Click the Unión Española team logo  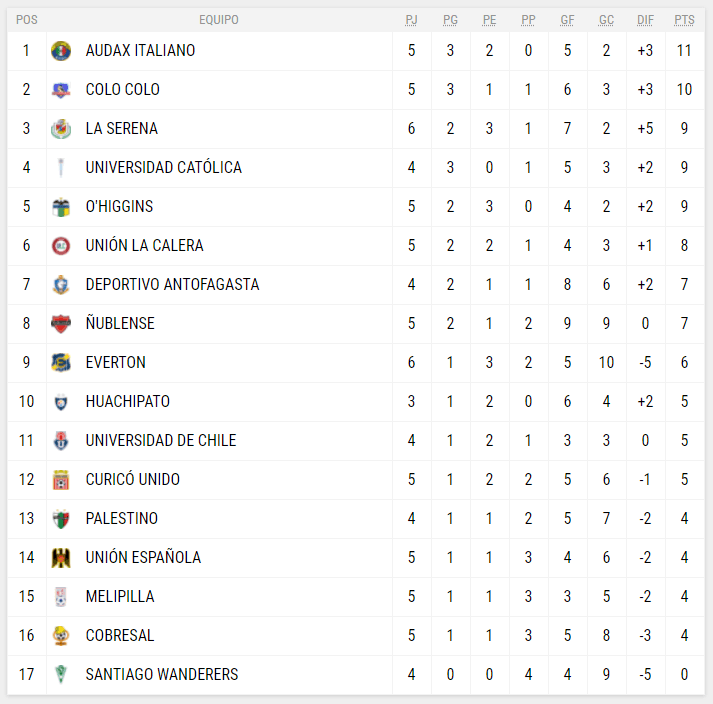(61, 557)
